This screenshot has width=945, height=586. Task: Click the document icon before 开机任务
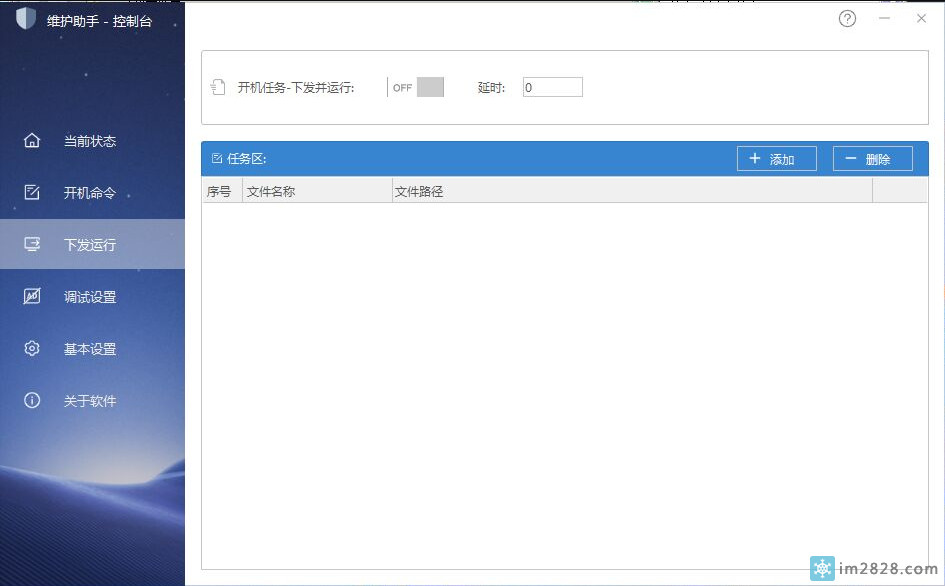pyautogui.click(x=218, y=88)
